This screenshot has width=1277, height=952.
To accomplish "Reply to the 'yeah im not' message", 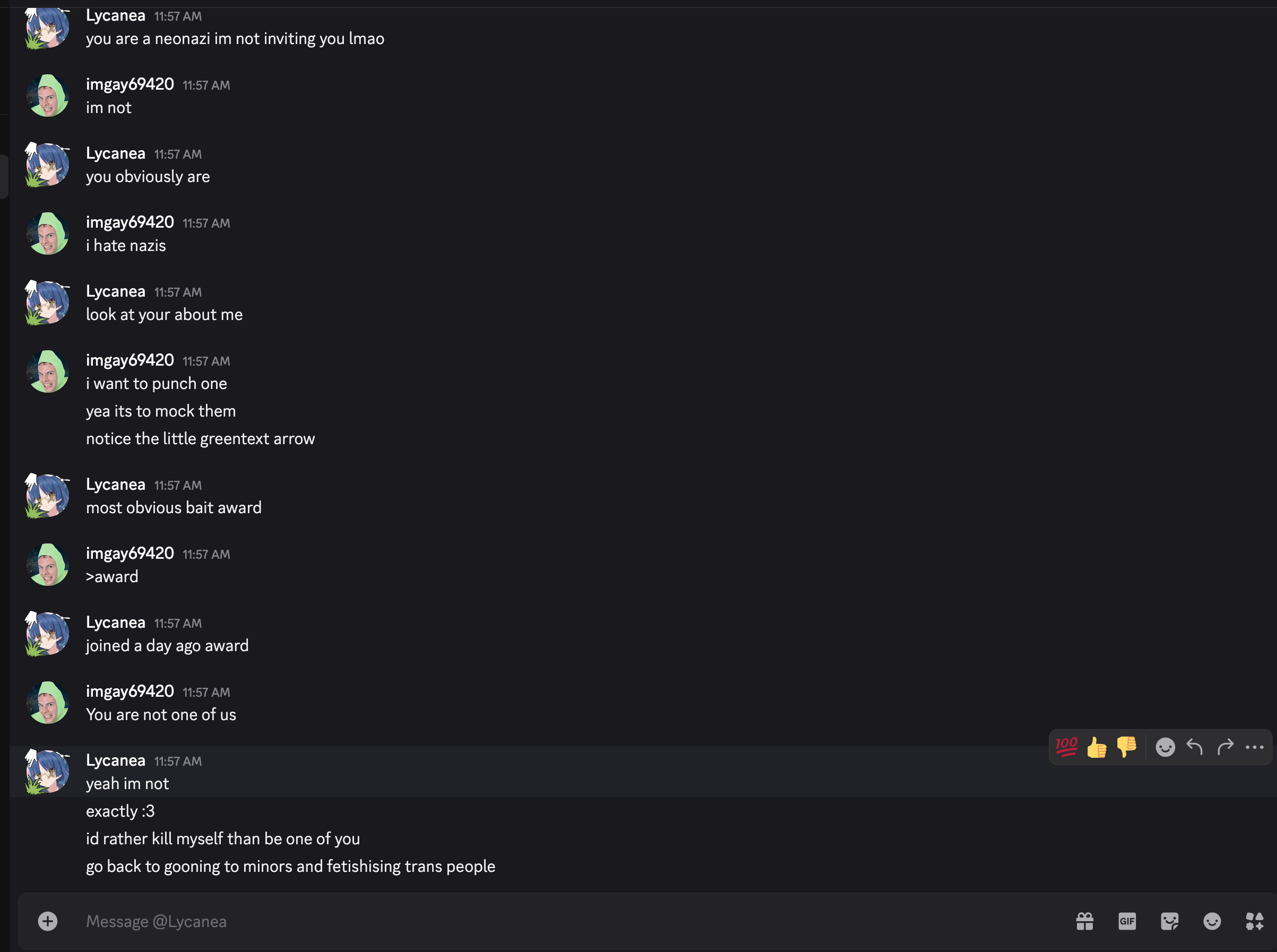I will pyautogui.click(x=1195, y=747).
